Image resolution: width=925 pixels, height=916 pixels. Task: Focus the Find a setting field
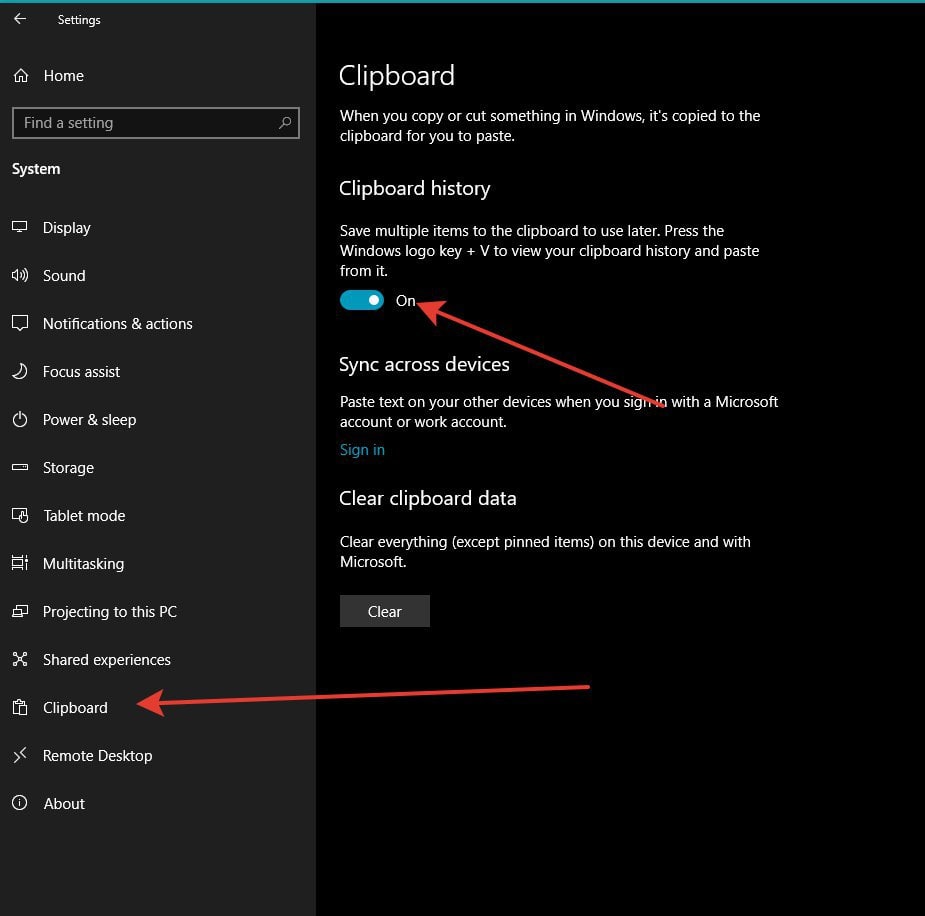[x=156, y=123]
